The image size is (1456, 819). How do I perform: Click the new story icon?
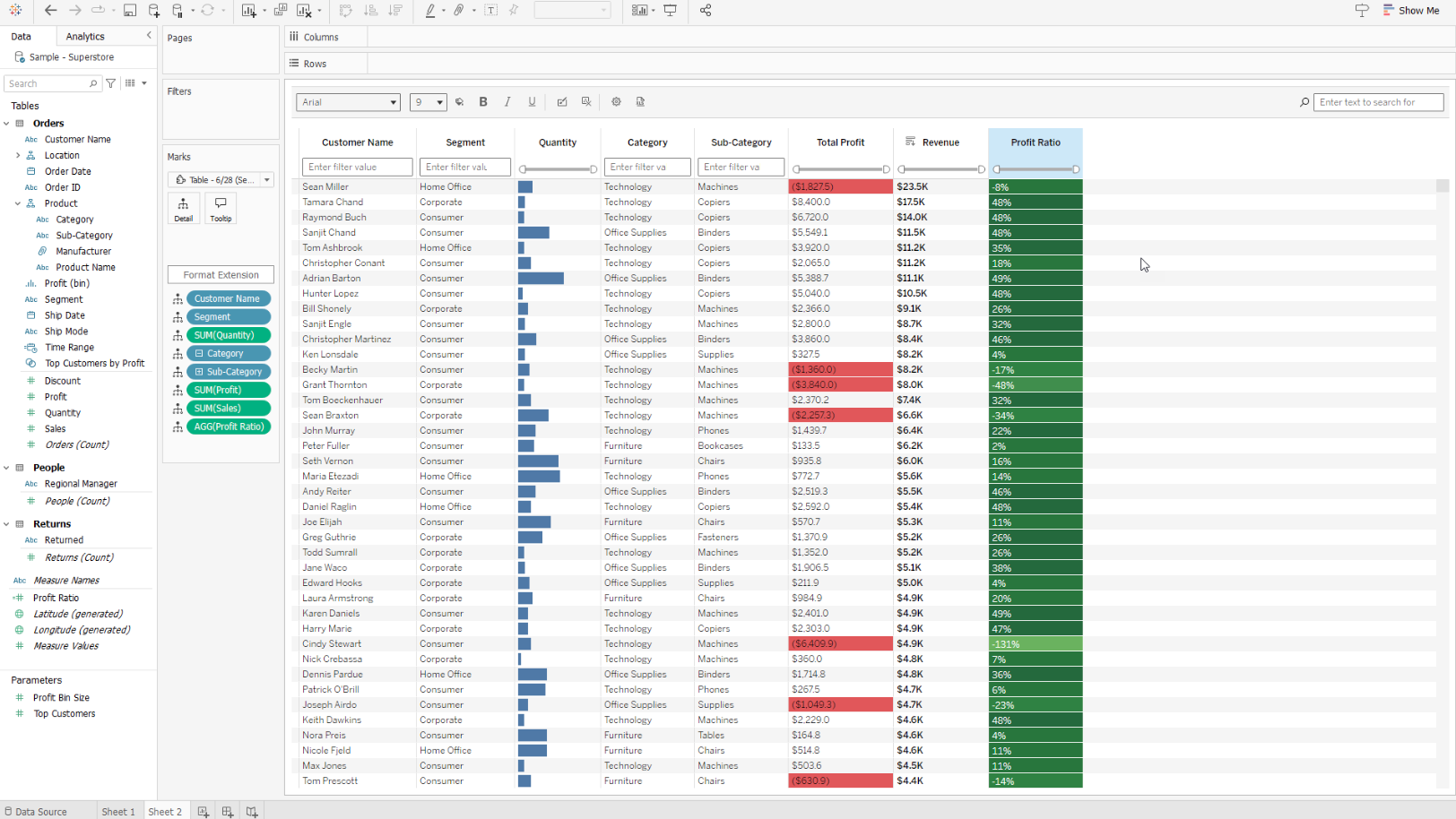point(252,812)
